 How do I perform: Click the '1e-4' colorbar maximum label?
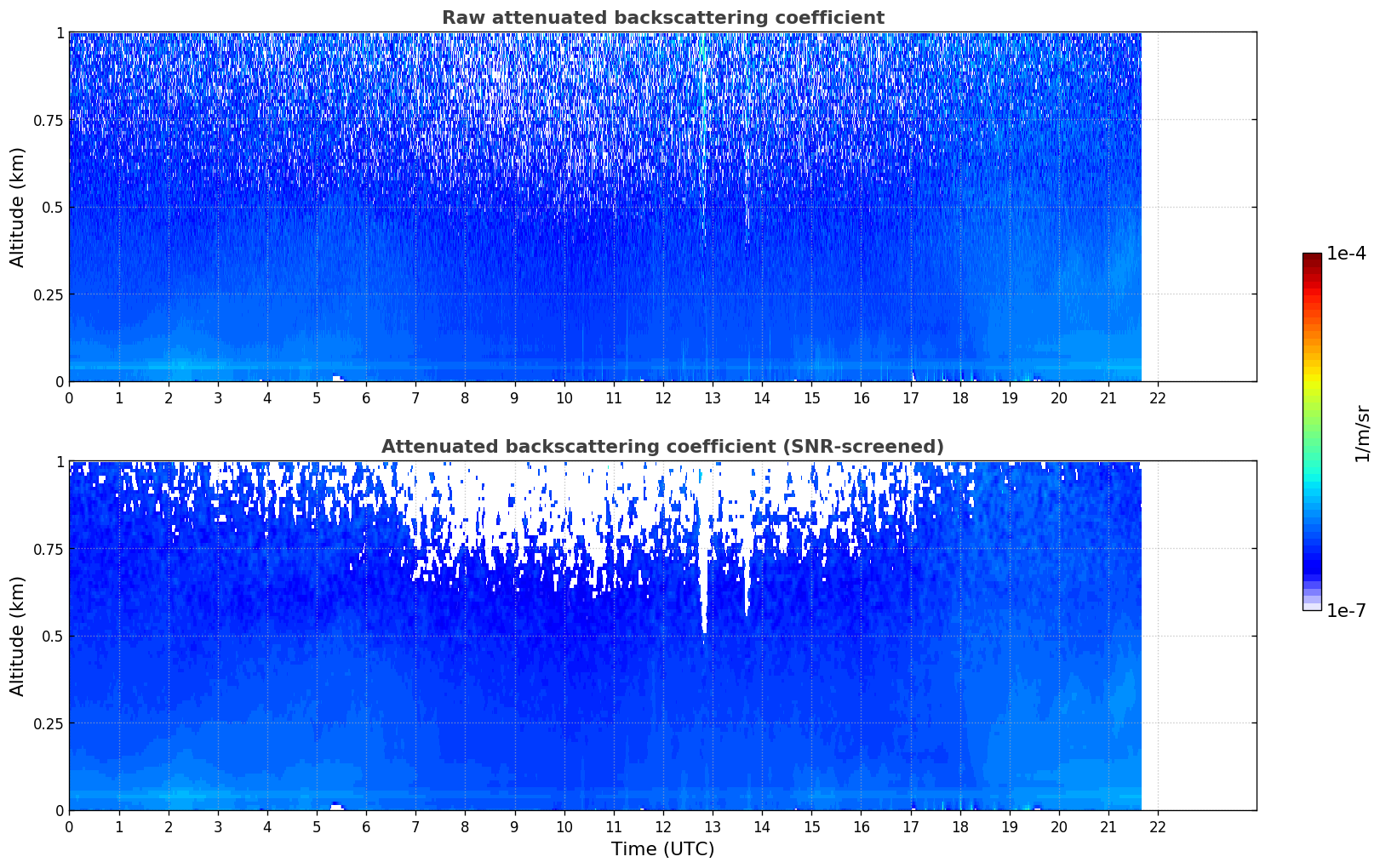pos(1346,254)
